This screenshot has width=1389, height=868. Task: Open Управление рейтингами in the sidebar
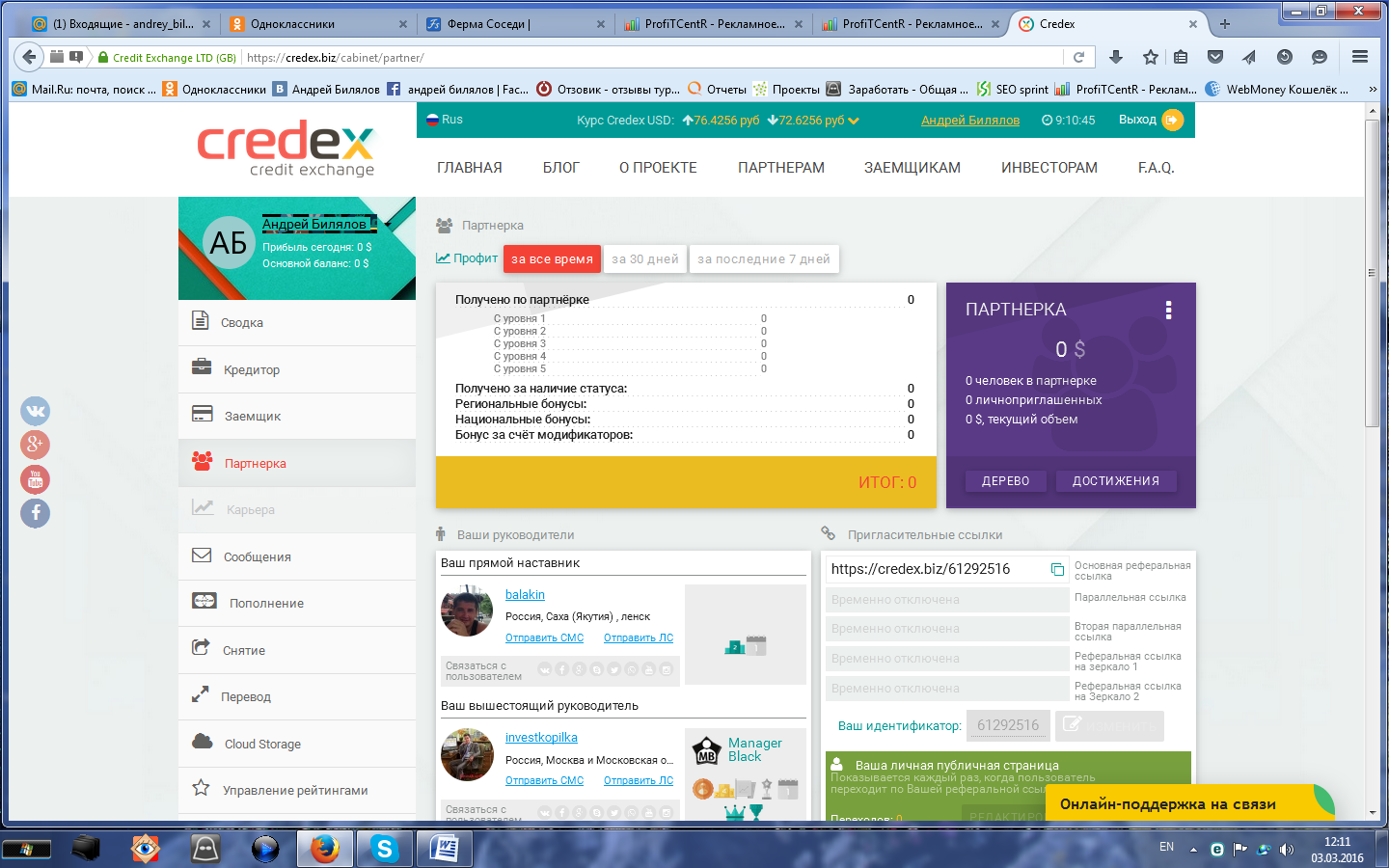297,790
